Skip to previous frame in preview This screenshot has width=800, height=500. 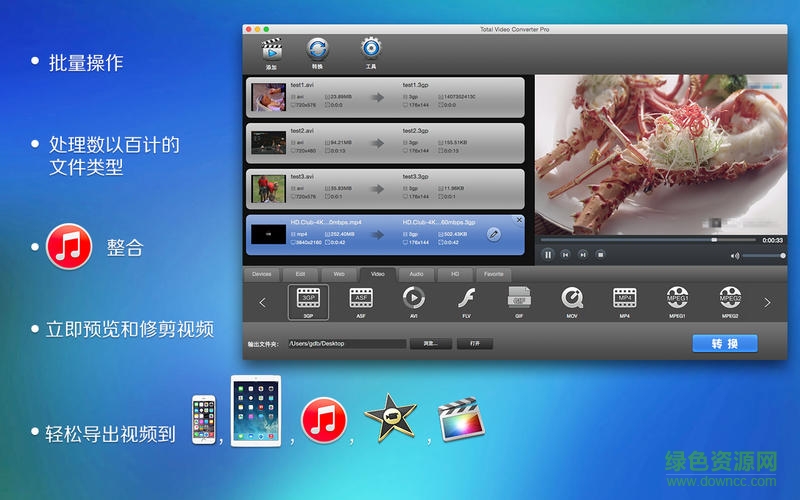565,255
